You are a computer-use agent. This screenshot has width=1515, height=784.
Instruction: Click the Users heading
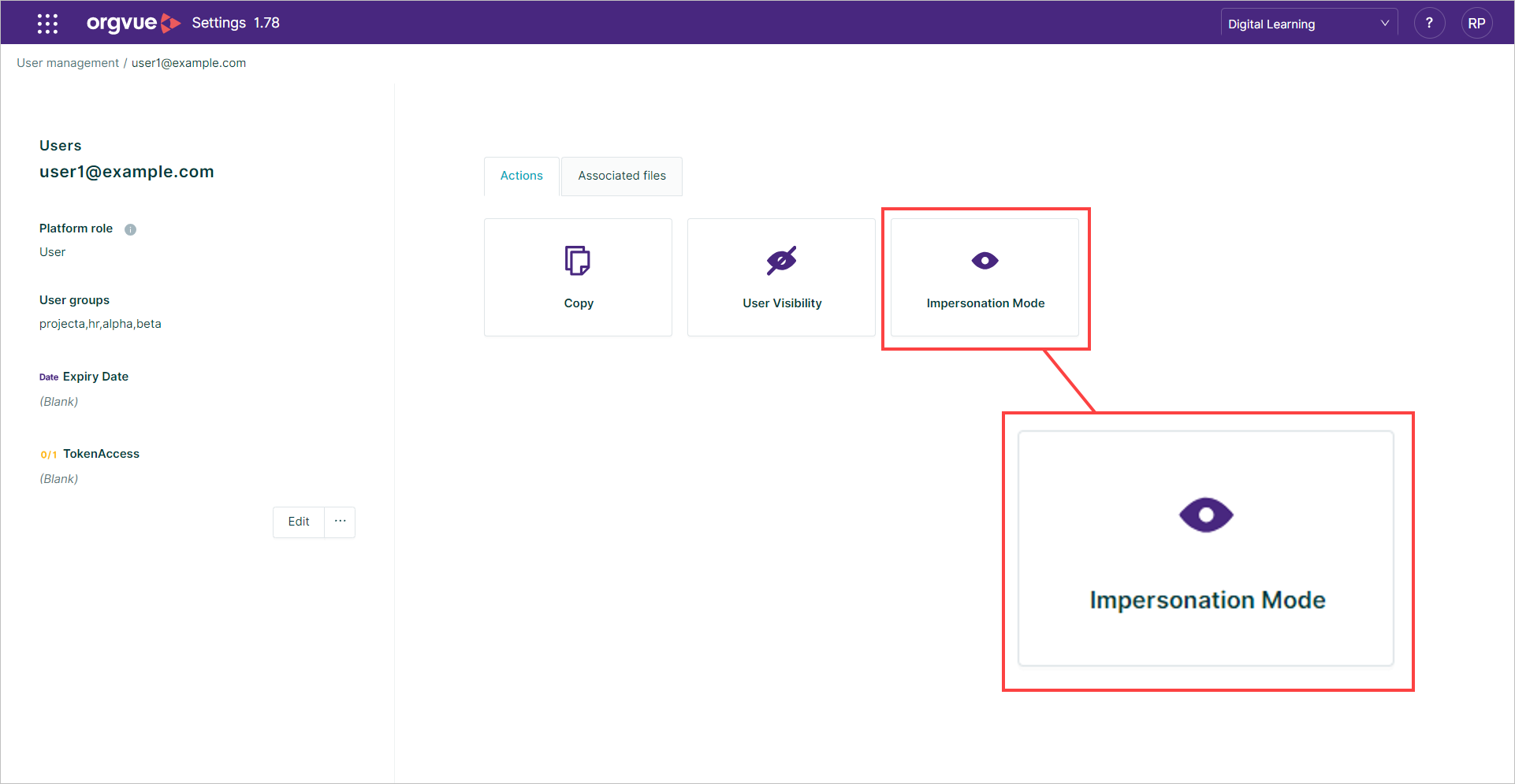61,146
